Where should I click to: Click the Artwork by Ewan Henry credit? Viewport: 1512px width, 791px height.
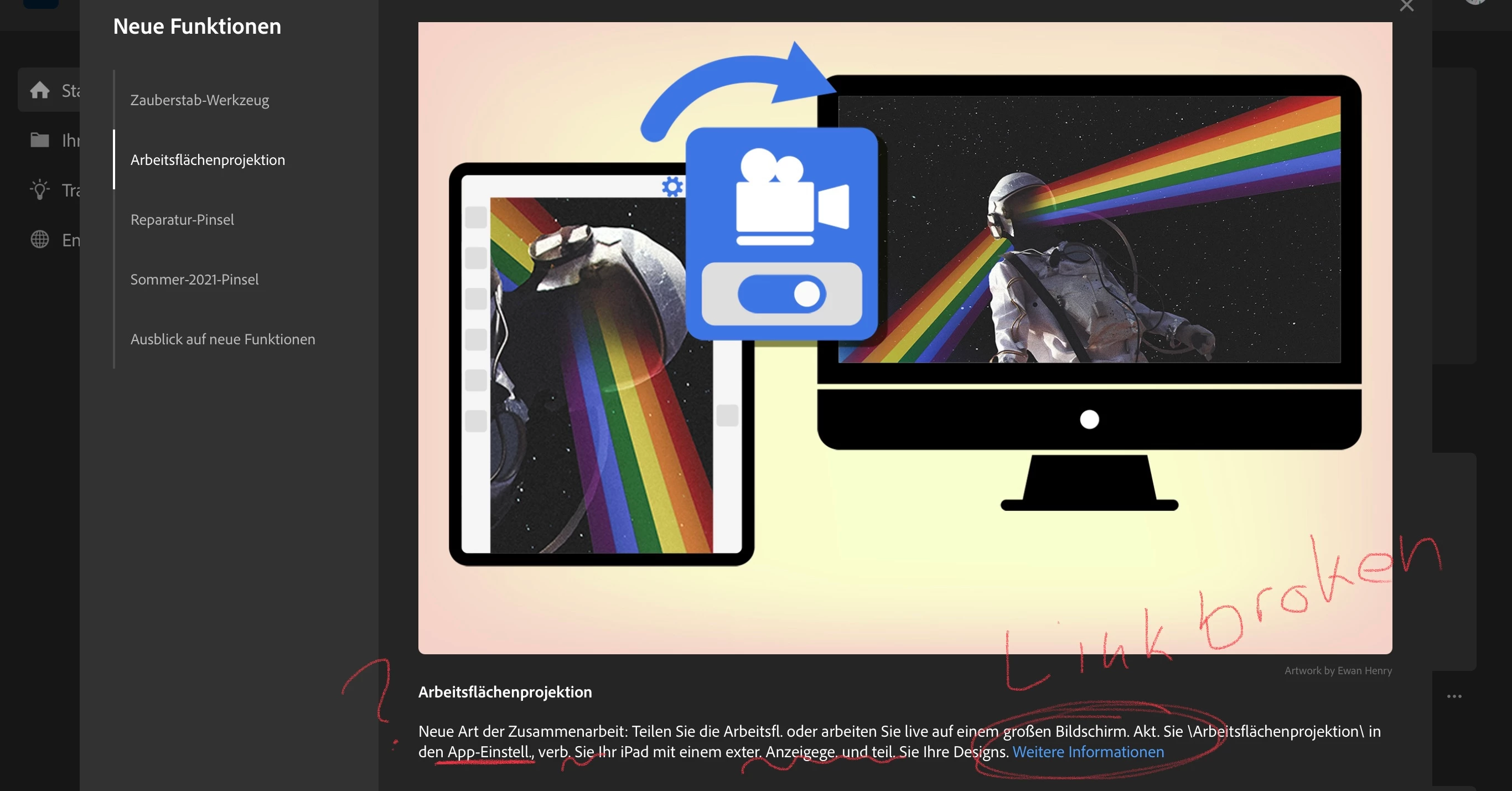1338,671
